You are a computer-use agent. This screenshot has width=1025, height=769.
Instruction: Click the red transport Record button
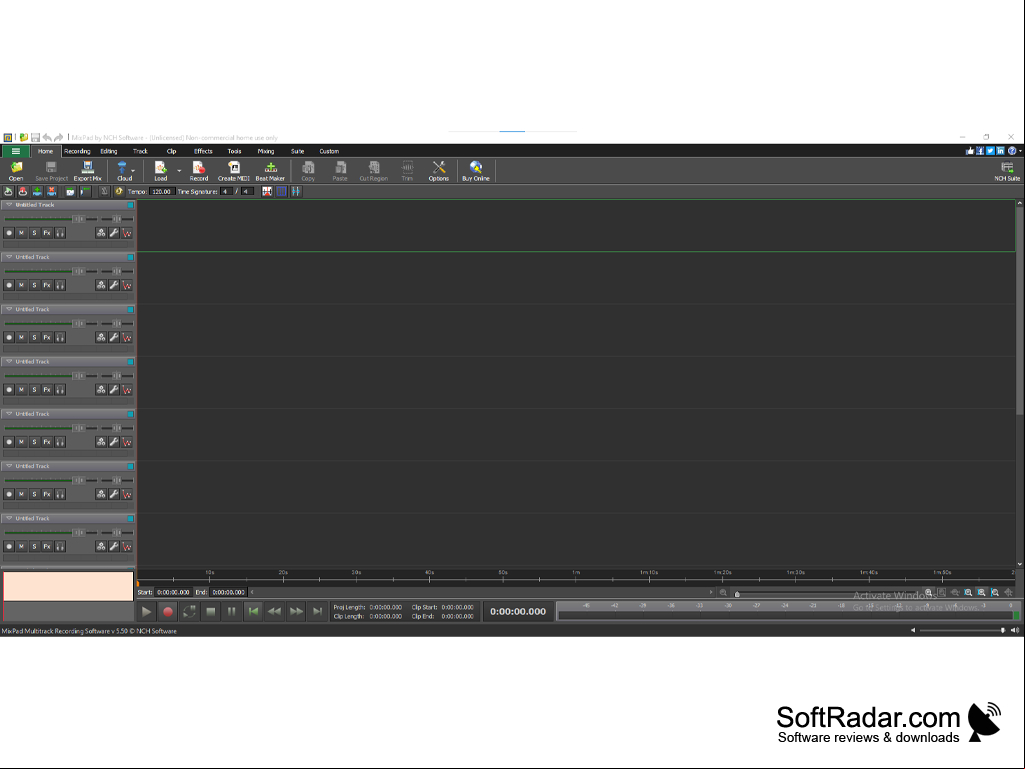coord(168,611)
